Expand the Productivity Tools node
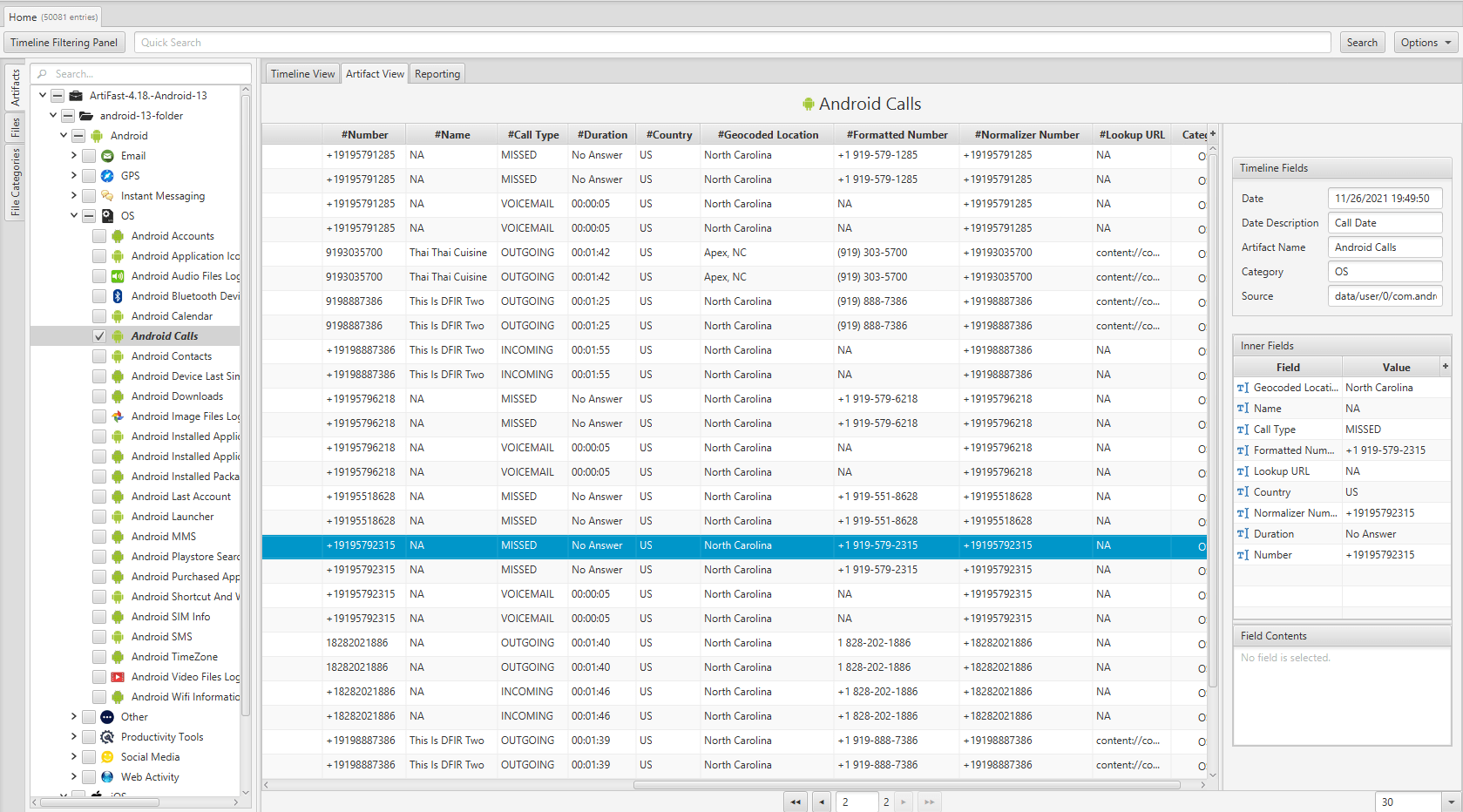This screenshot has width=1463, height=812. pos(74,736)
